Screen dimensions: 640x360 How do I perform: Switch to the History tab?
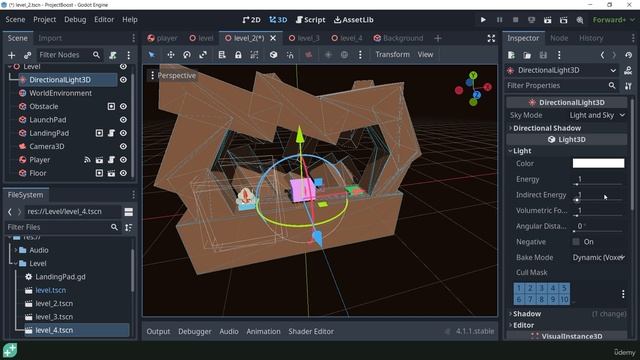(591, 38)
